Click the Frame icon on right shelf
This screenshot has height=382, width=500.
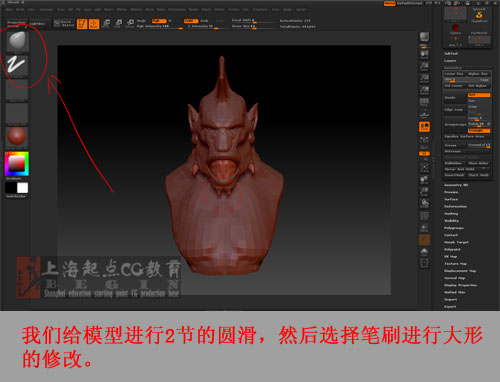[x=424, y=168]
